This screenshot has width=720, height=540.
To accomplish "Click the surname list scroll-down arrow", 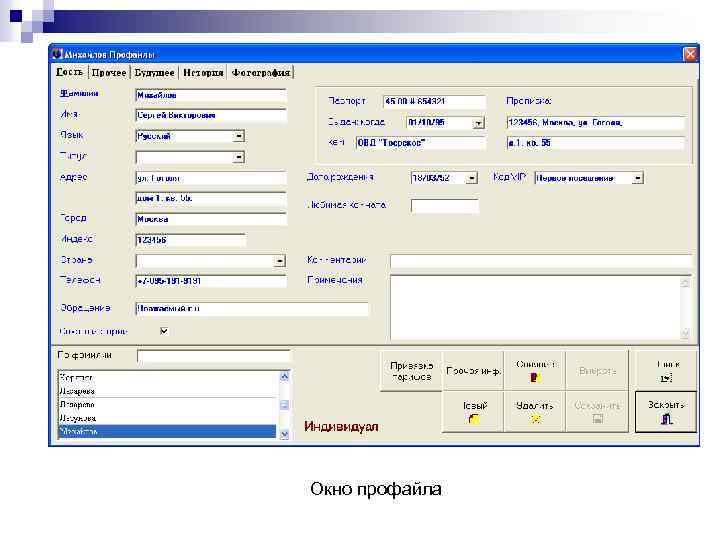I will 284,433.
